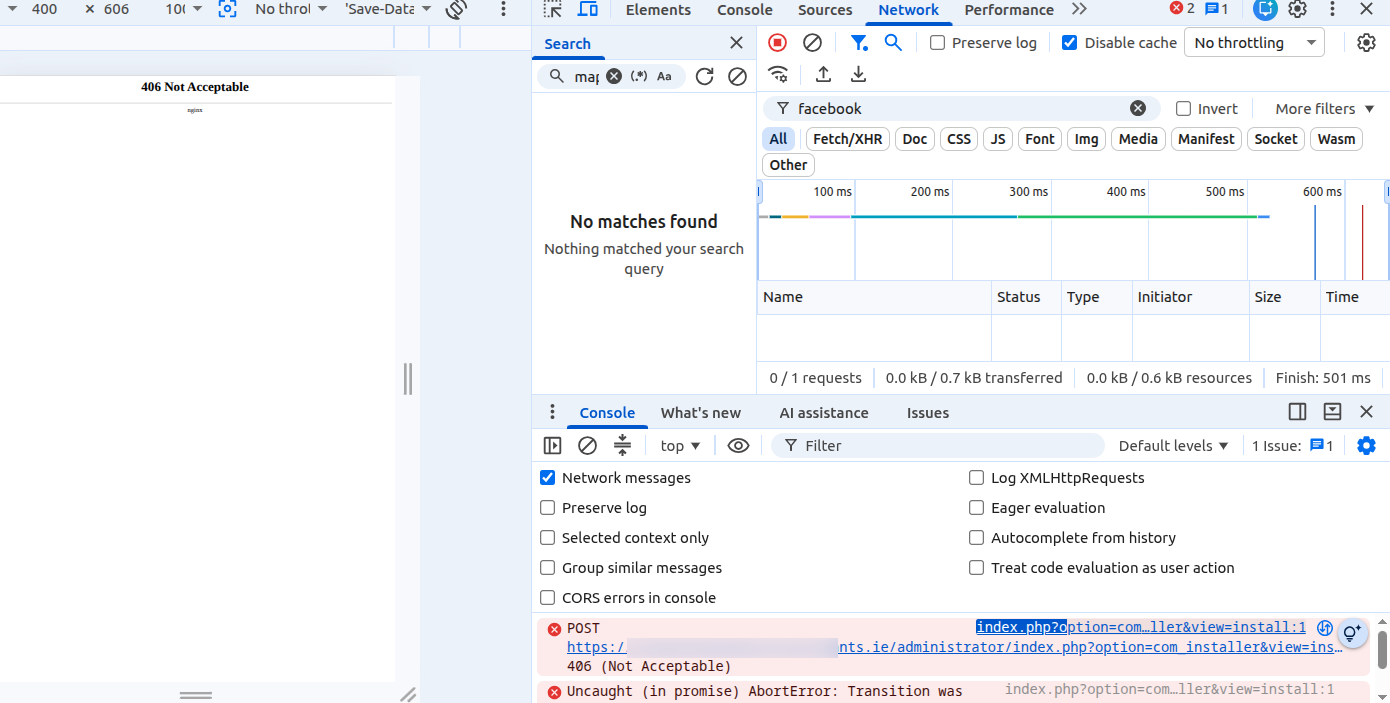1390x703 pixels.
Task: Open the top context dropdown
Action: pyautogui.click(x=681, y=446)
